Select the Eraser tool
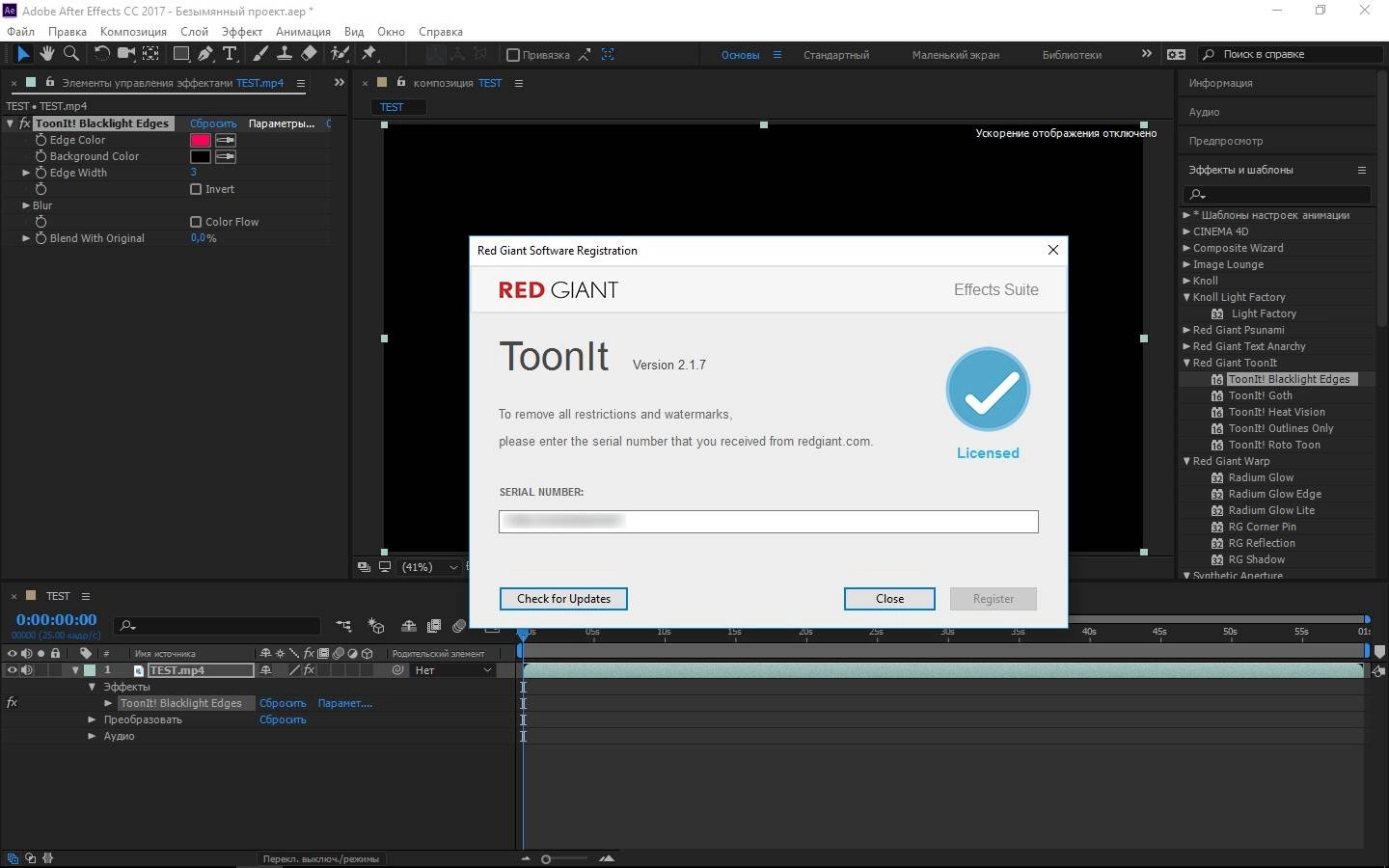Screen dimensions: 1389x868 (309, 54)
